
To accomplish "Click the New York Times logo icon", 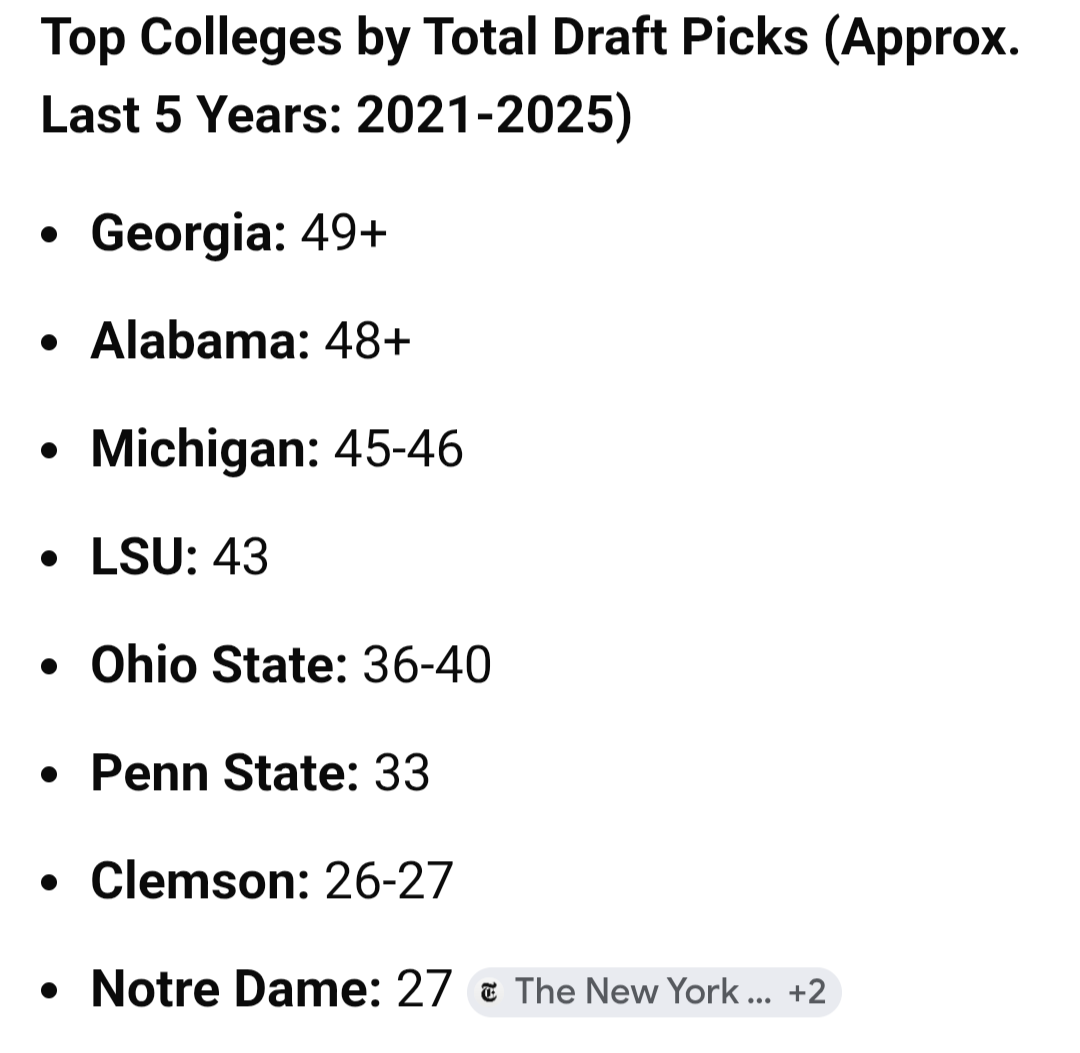I will (489, 992).
